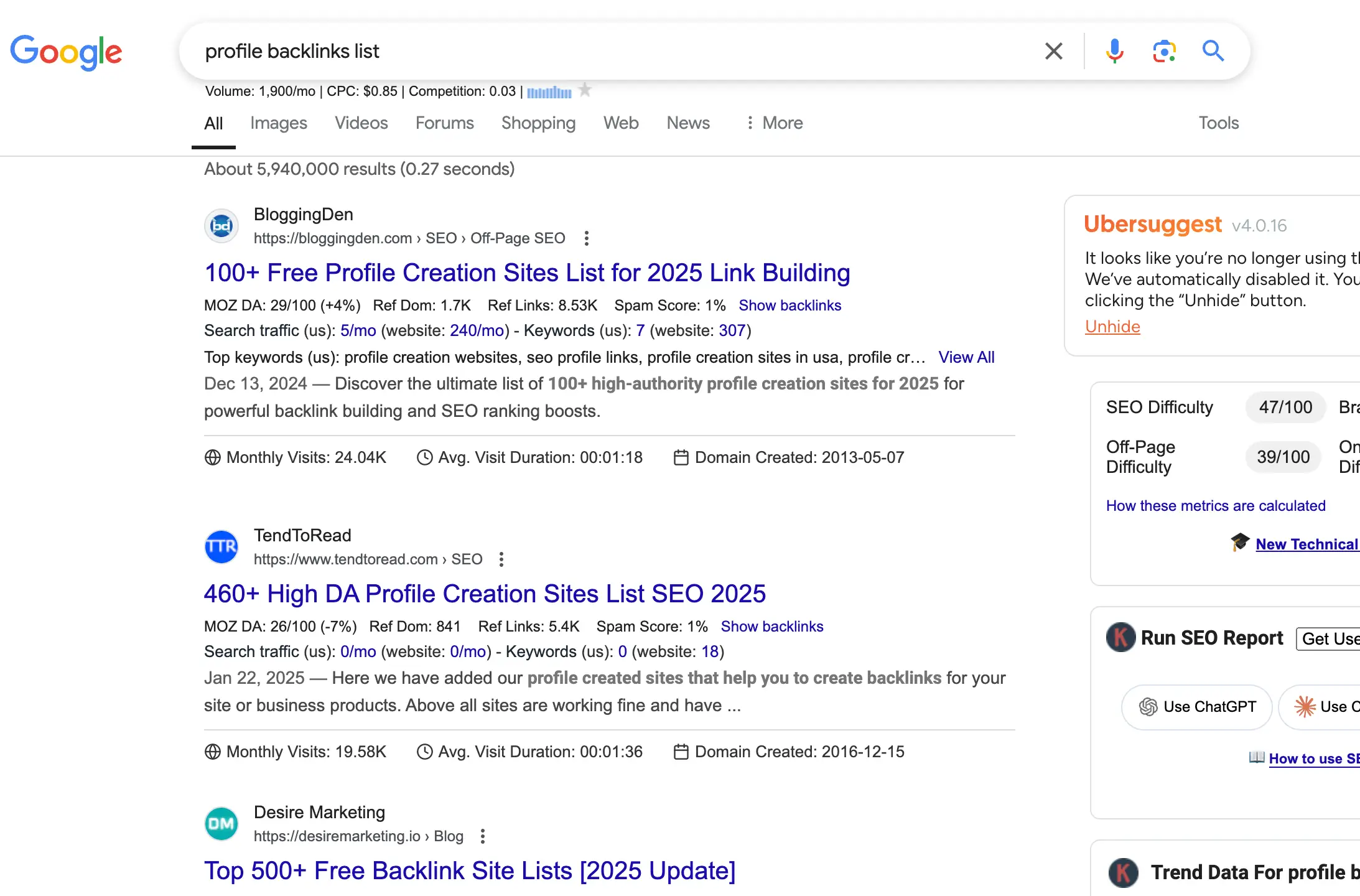Click the globe icon beside Monthly Visits 24.04K

pyautogui.click(x=213, y=457)
